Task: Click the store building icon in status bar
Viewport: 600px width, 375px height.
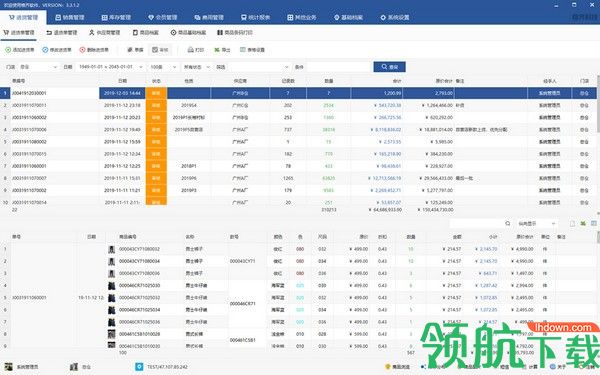Action: point(74,367)
